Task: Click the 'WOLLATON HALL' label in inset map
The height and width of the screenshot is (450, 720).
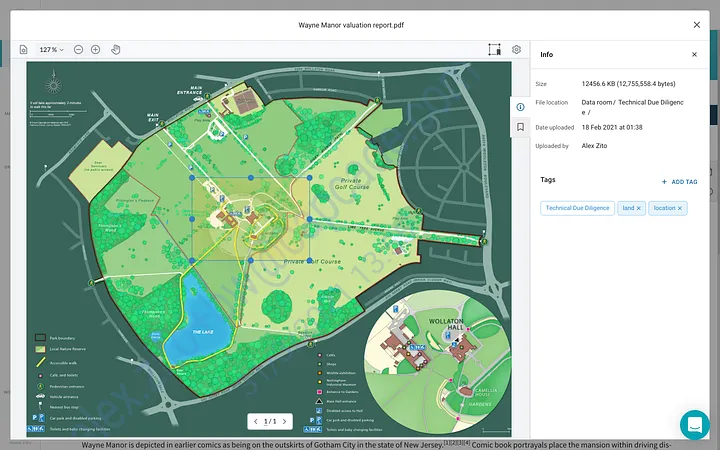Action: click(x=446, y=324)
